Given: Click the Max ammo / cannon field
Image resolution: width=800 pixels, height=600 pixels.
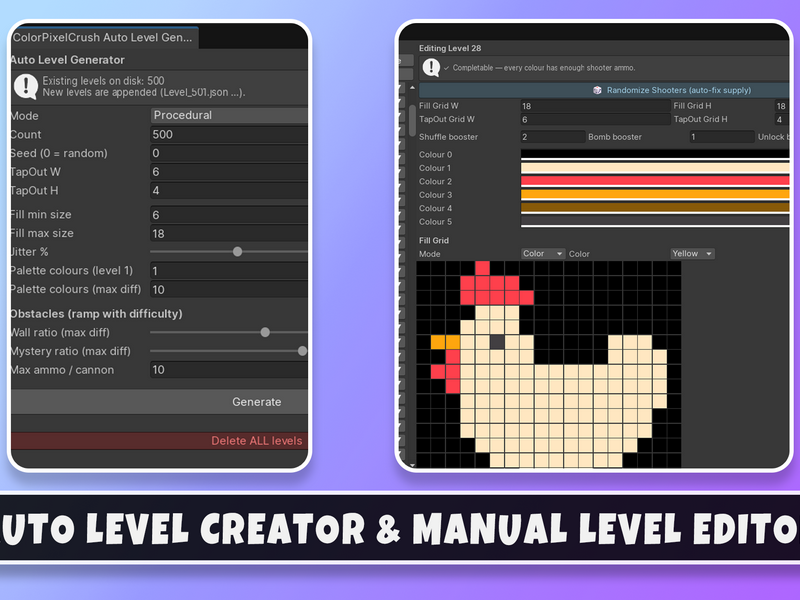Looking at the screenshot, I should tap(229, 370).
